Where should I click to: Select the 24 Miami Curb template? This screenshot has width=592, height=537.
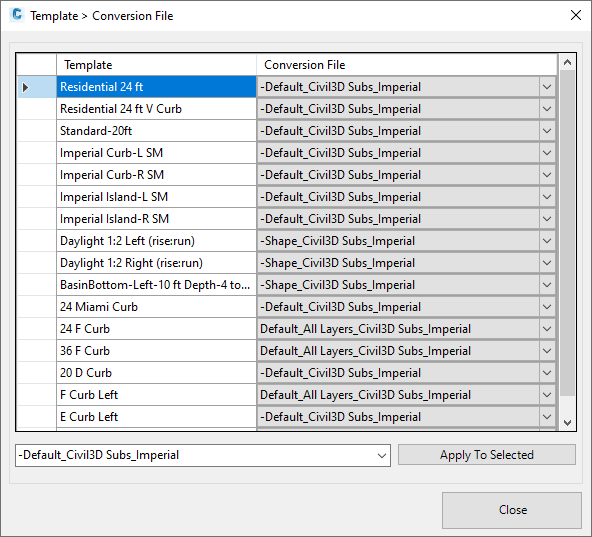156,307
